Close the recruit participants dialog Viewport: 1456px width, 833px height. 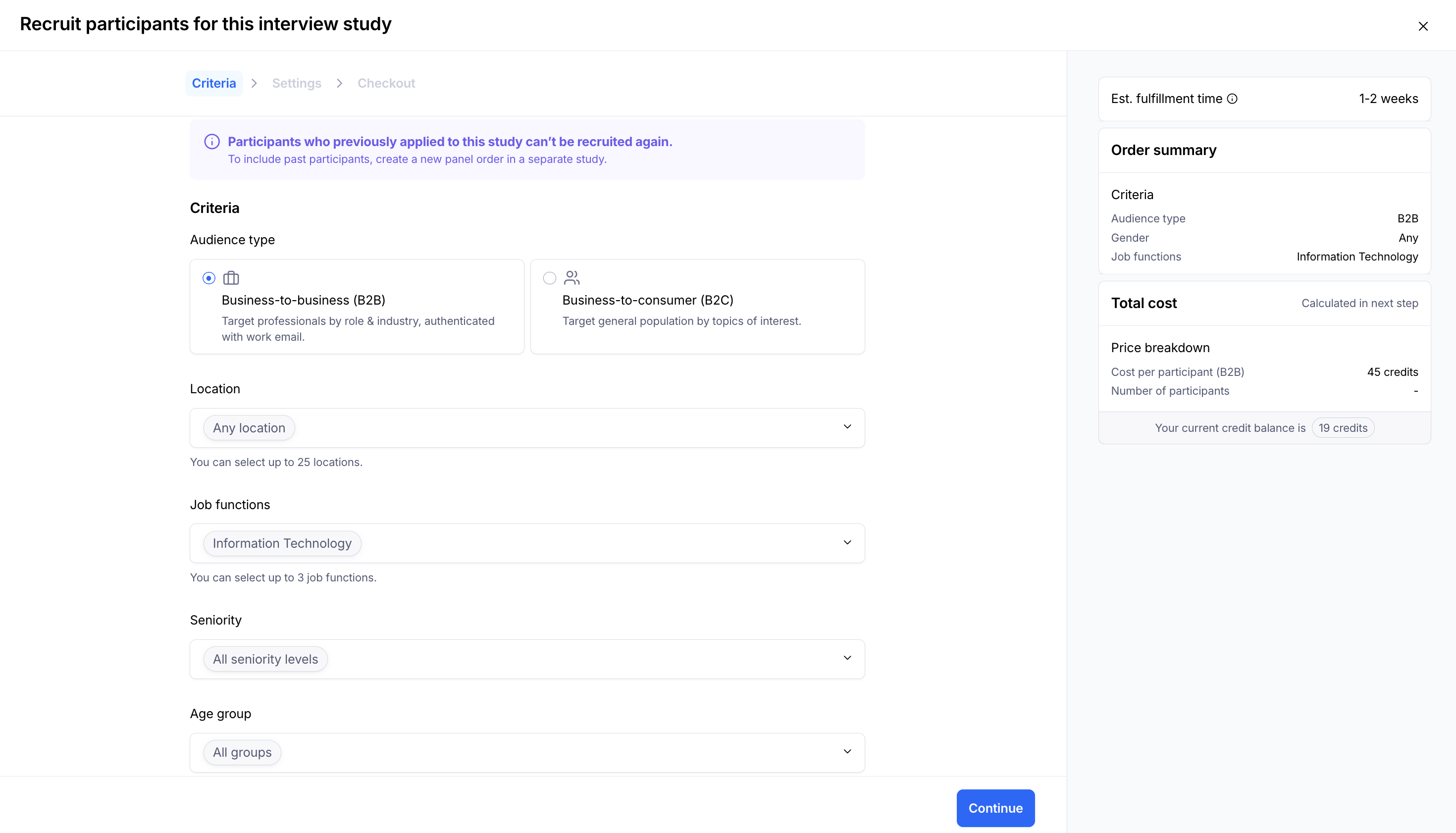1423,26
